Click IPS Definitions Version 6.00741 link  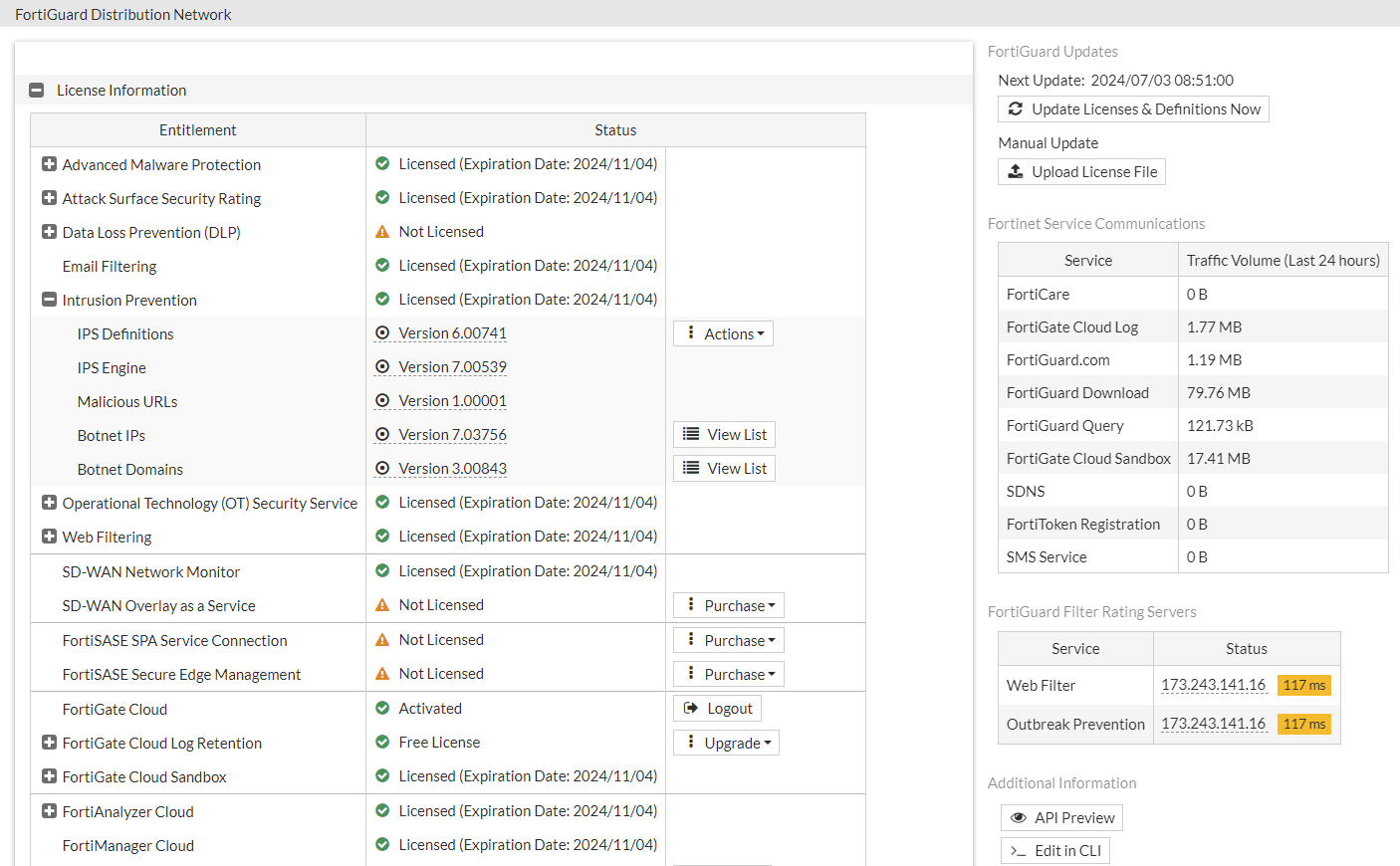click(452, 333)
